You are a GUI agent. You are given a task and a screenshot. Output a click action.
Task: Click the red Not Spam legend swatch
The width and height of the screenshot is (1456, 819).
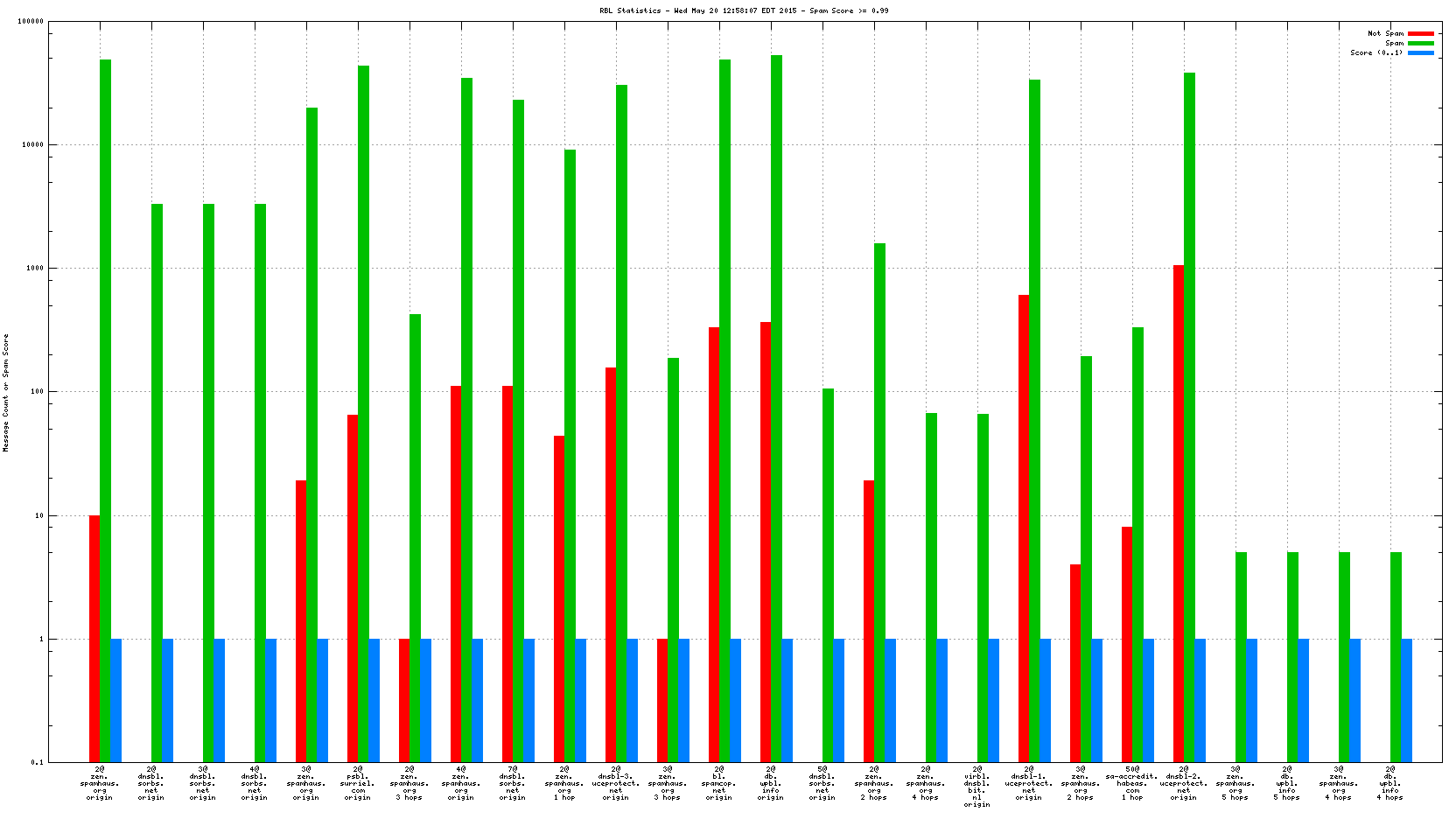click(x=1420, y=33)
